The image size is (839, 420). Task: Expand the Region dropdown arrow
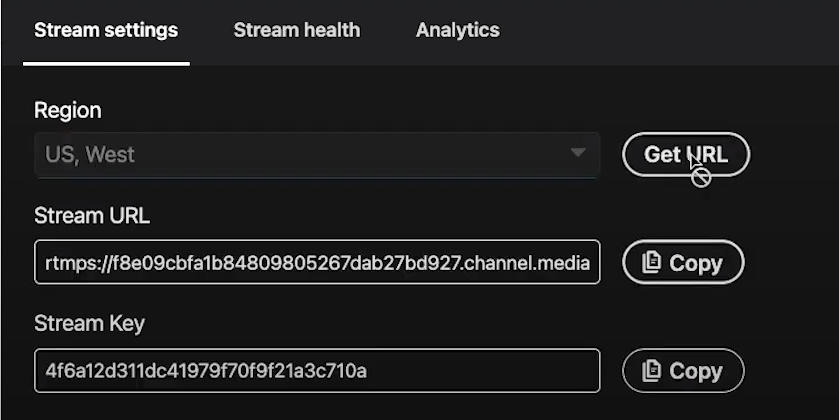578,153
